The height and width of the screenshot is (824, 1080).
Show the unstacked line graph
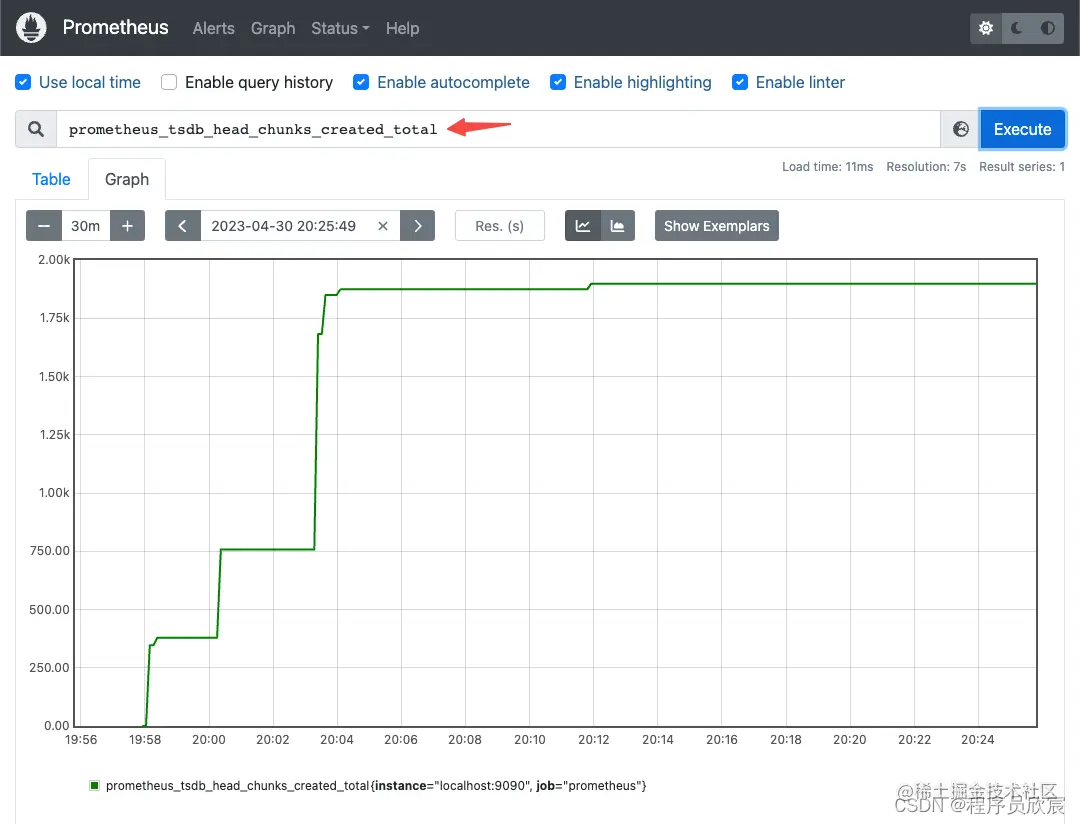click(583, 226)
